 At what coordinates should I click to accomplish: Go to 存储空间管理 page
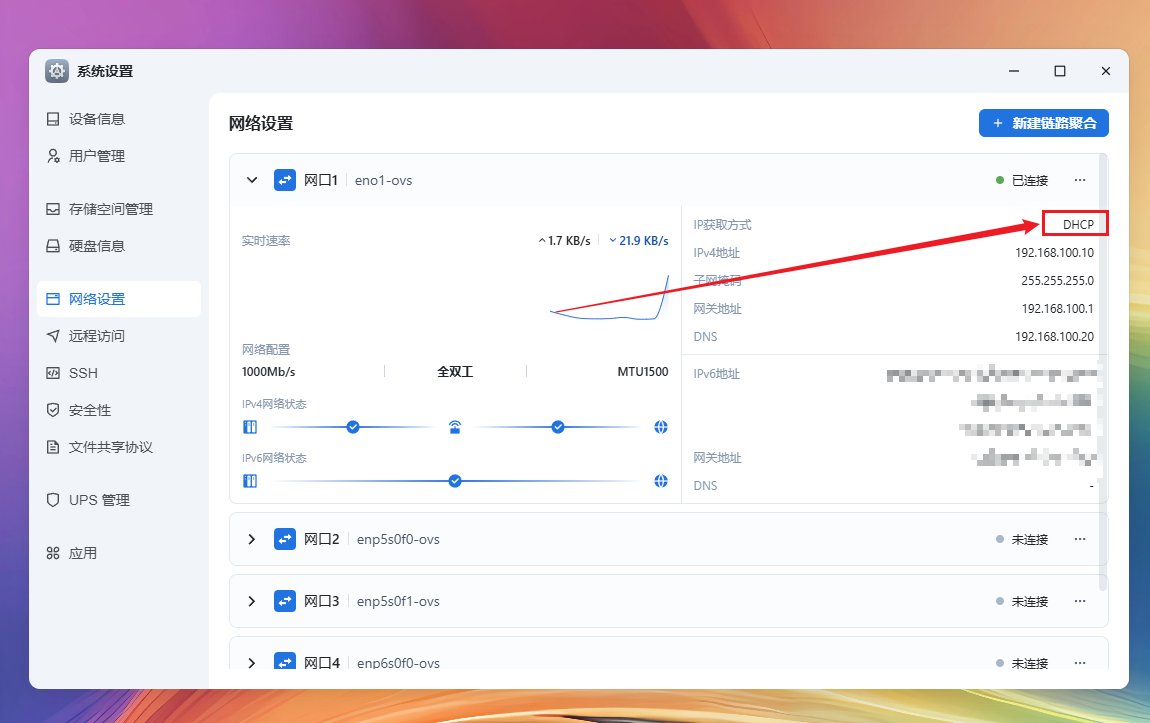(x=110, y=209)
